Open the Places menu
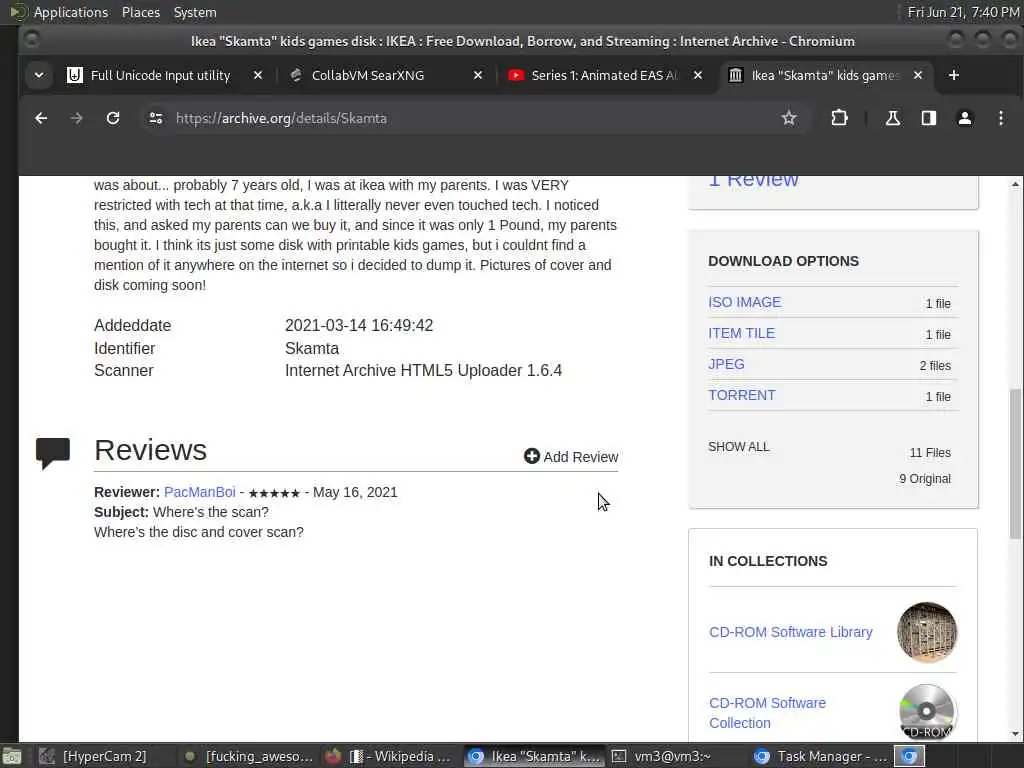Image resolution: width=1024 pixels, height=768 pixels. coord(140,12)
